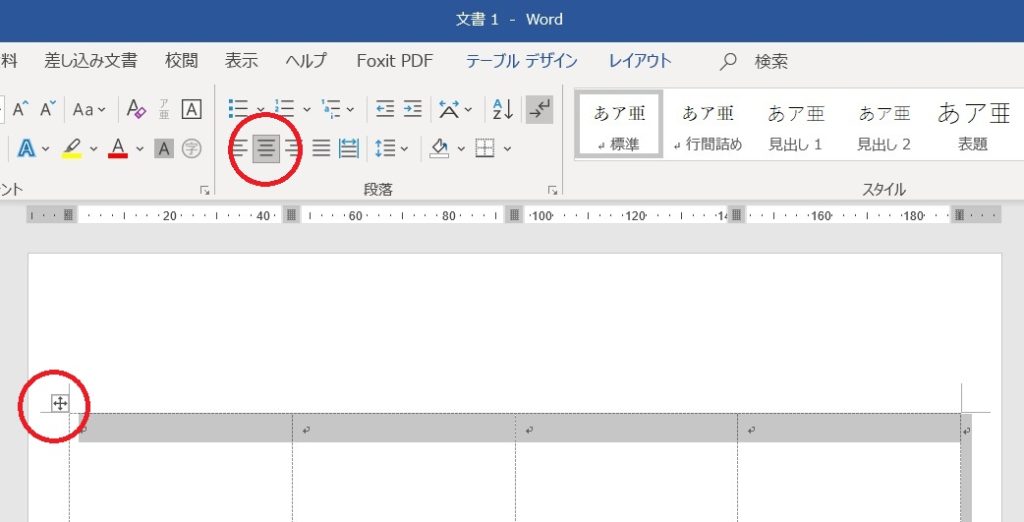Switch to the レイアウト tab

[640, 61]
